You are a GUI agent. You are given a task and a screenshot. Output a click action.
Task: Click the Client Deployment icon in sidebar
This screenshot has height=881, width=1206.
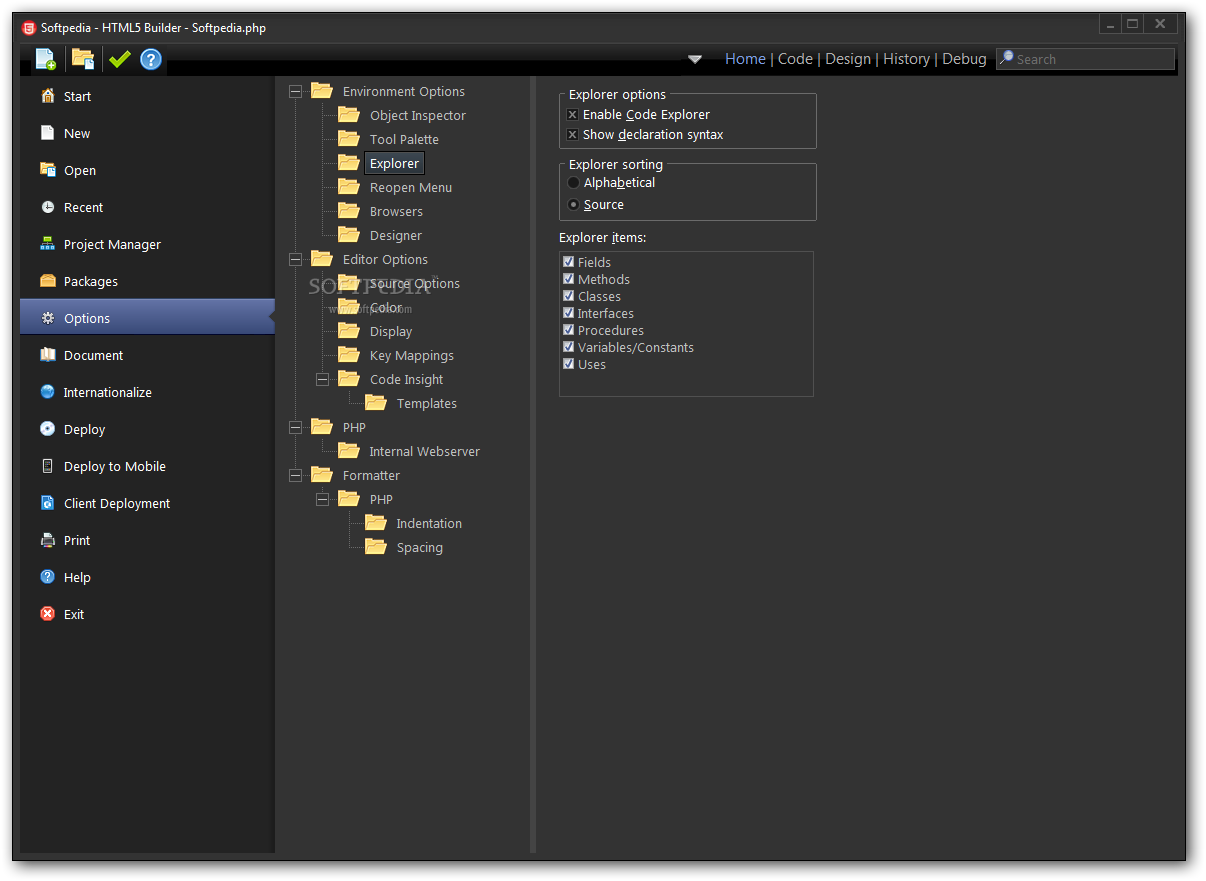pos(47,503)
